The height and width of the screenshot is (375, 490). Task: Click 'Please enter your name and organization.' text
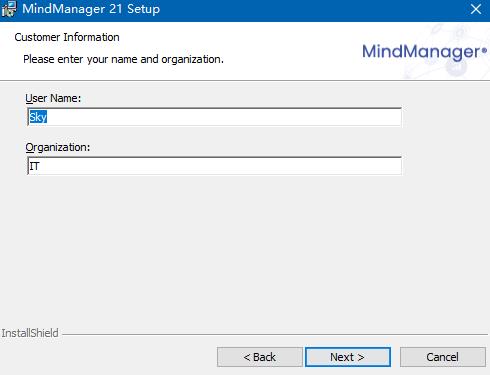point(123,59)
